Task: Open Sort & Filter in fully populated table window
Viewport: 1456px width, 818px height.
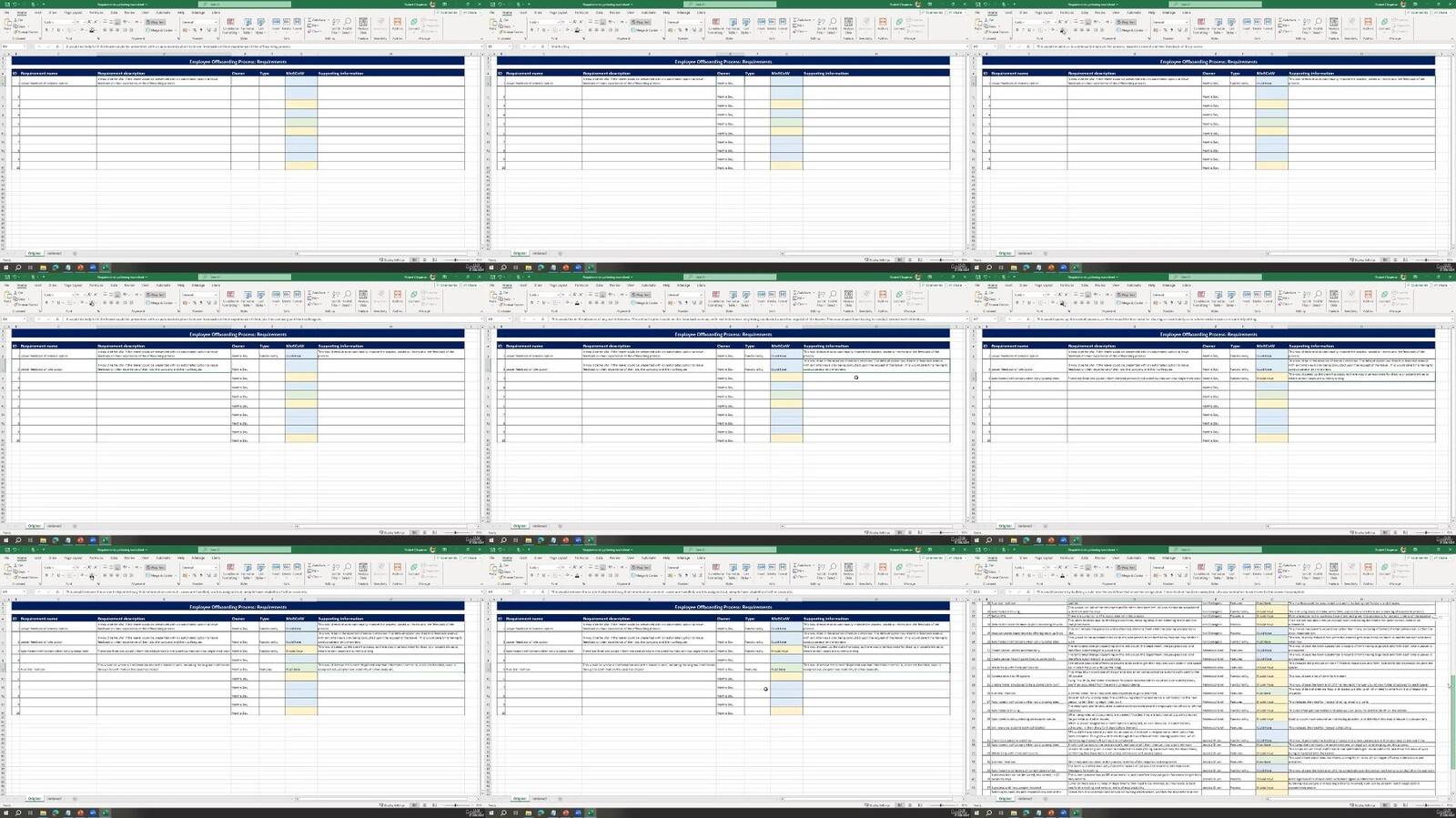Action: click(1306, 571)
